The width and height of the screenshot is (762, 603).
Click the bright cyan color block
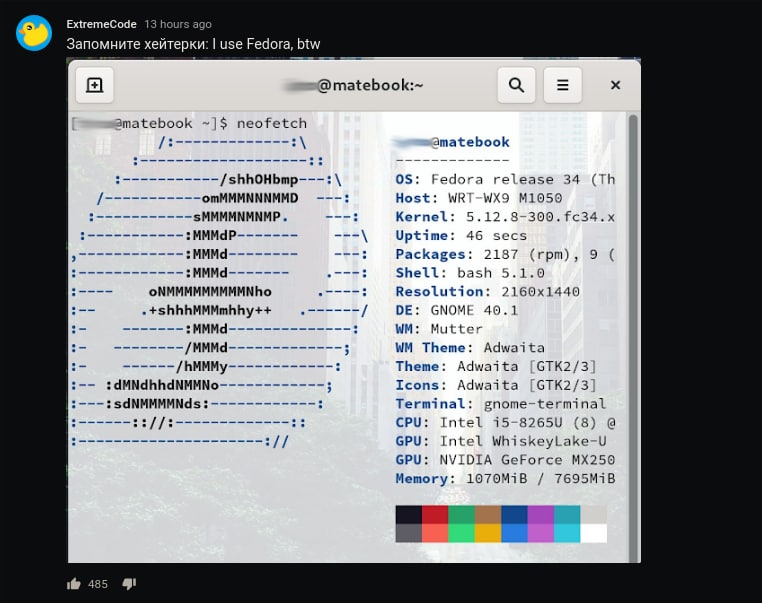coord(567,533)
